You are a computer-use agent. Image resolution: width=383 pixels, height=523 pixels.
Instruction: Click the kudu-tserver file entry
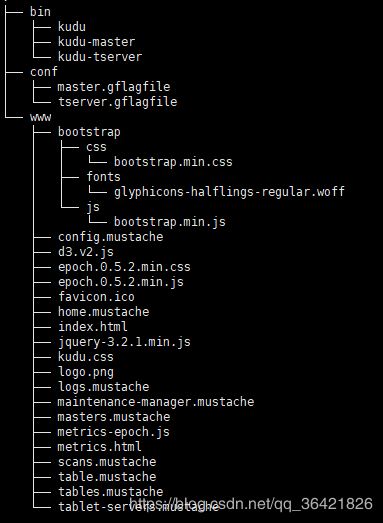(x=100, y=57)
